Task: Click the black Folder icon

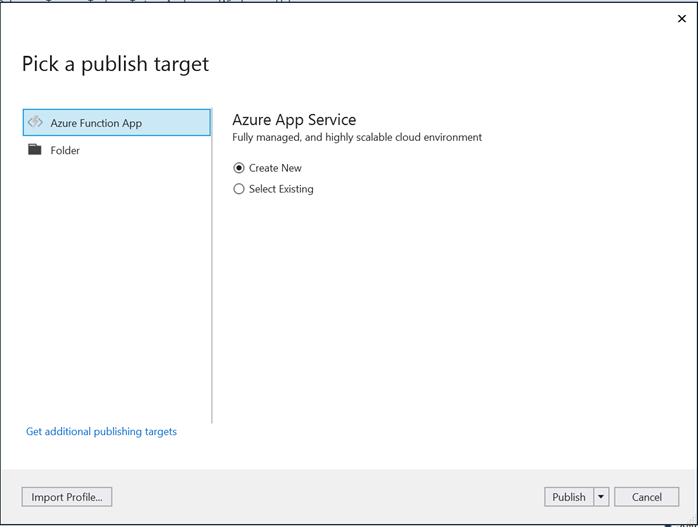Action: pos(36,150)
